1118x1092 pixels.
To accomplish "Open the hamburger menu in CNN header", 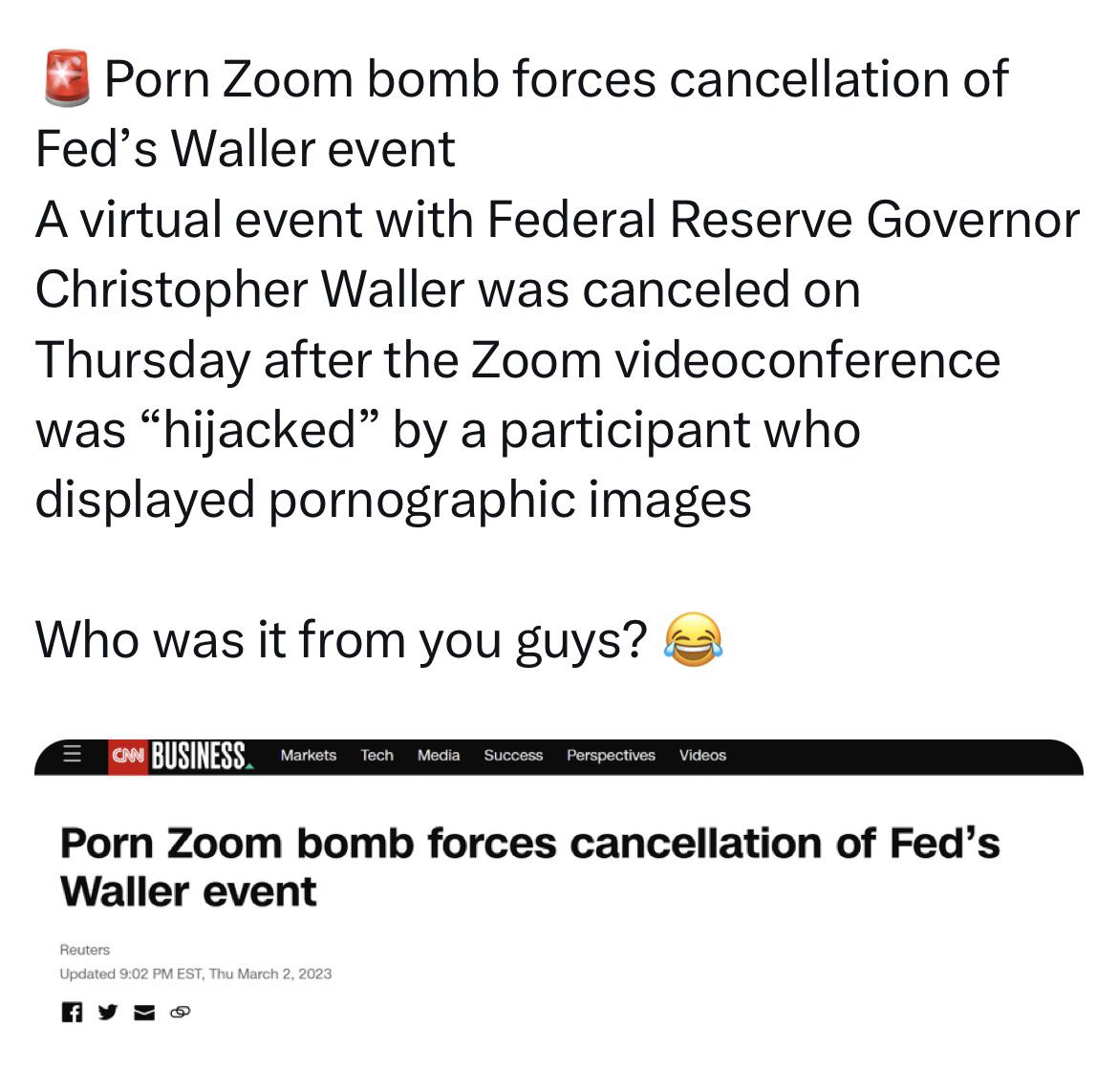I will [71, 755].
